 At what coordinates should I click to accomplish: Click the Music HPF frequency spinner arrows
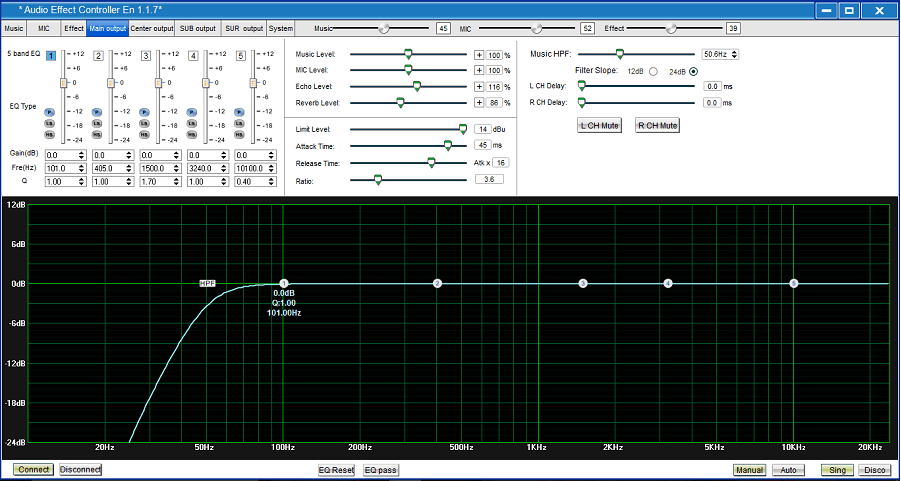click(x=735, y=54)
